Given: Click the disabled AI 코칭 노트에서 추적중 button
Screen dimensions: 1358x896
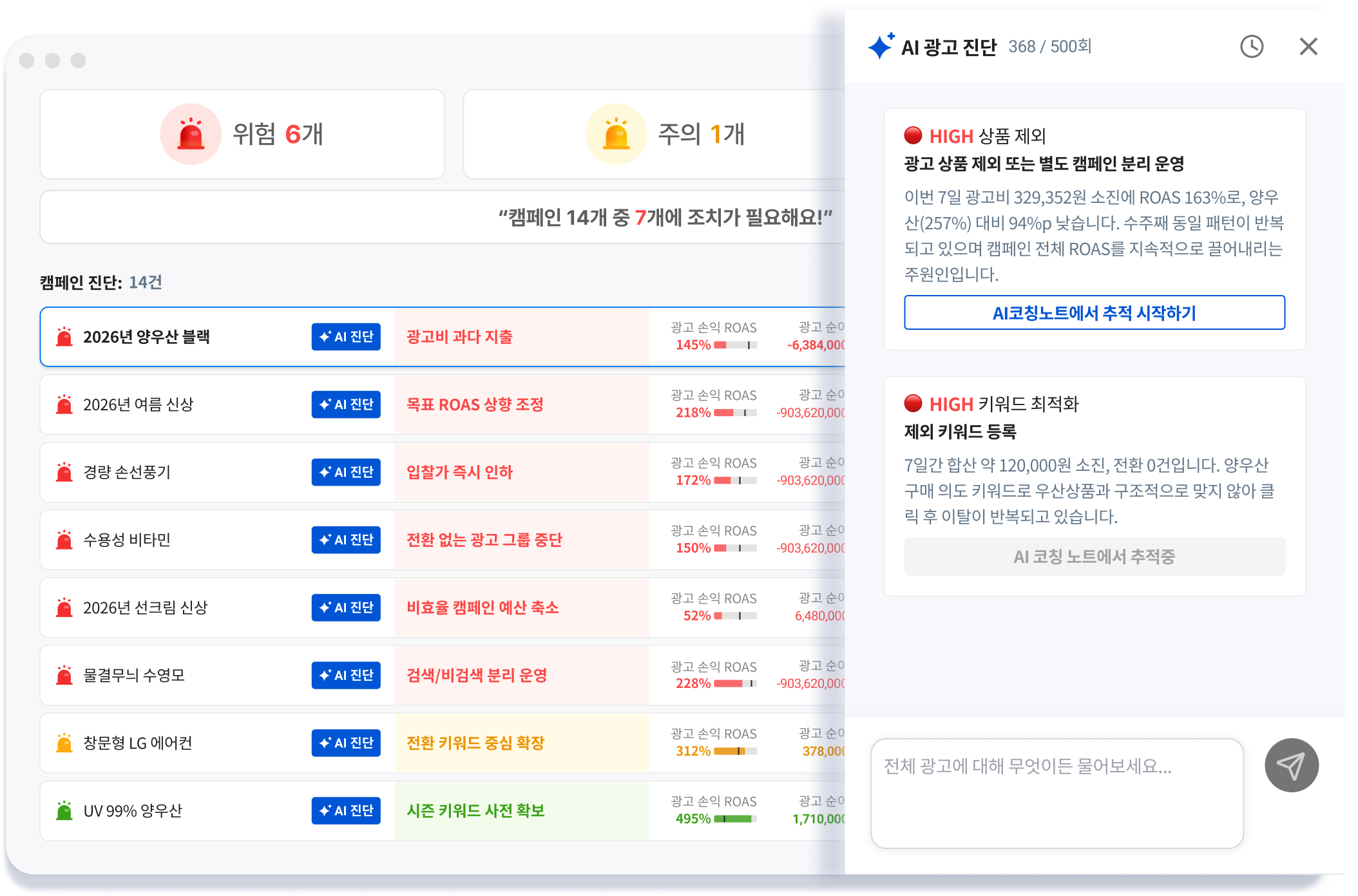Looking at the screenshot, I should (1094, 557).
